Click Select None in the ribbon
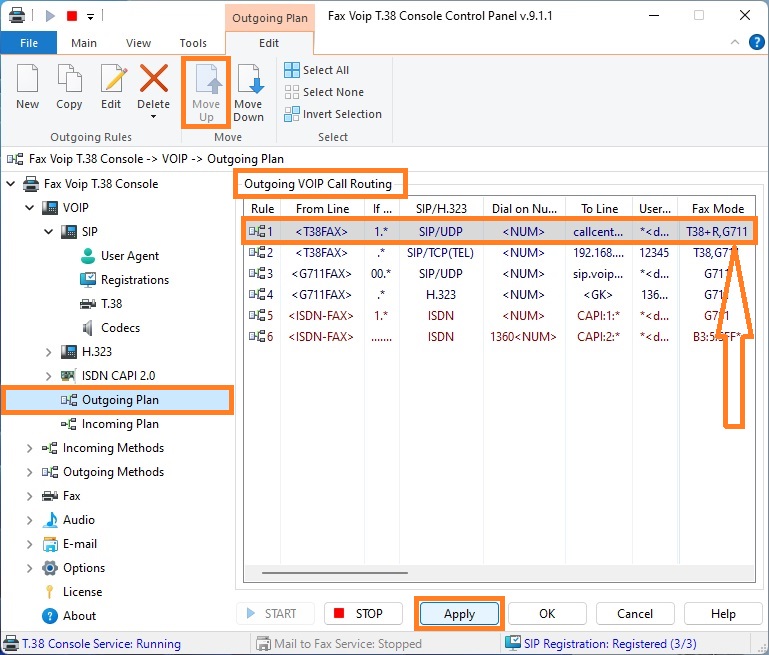769x655 pixels. coord(324,92)
